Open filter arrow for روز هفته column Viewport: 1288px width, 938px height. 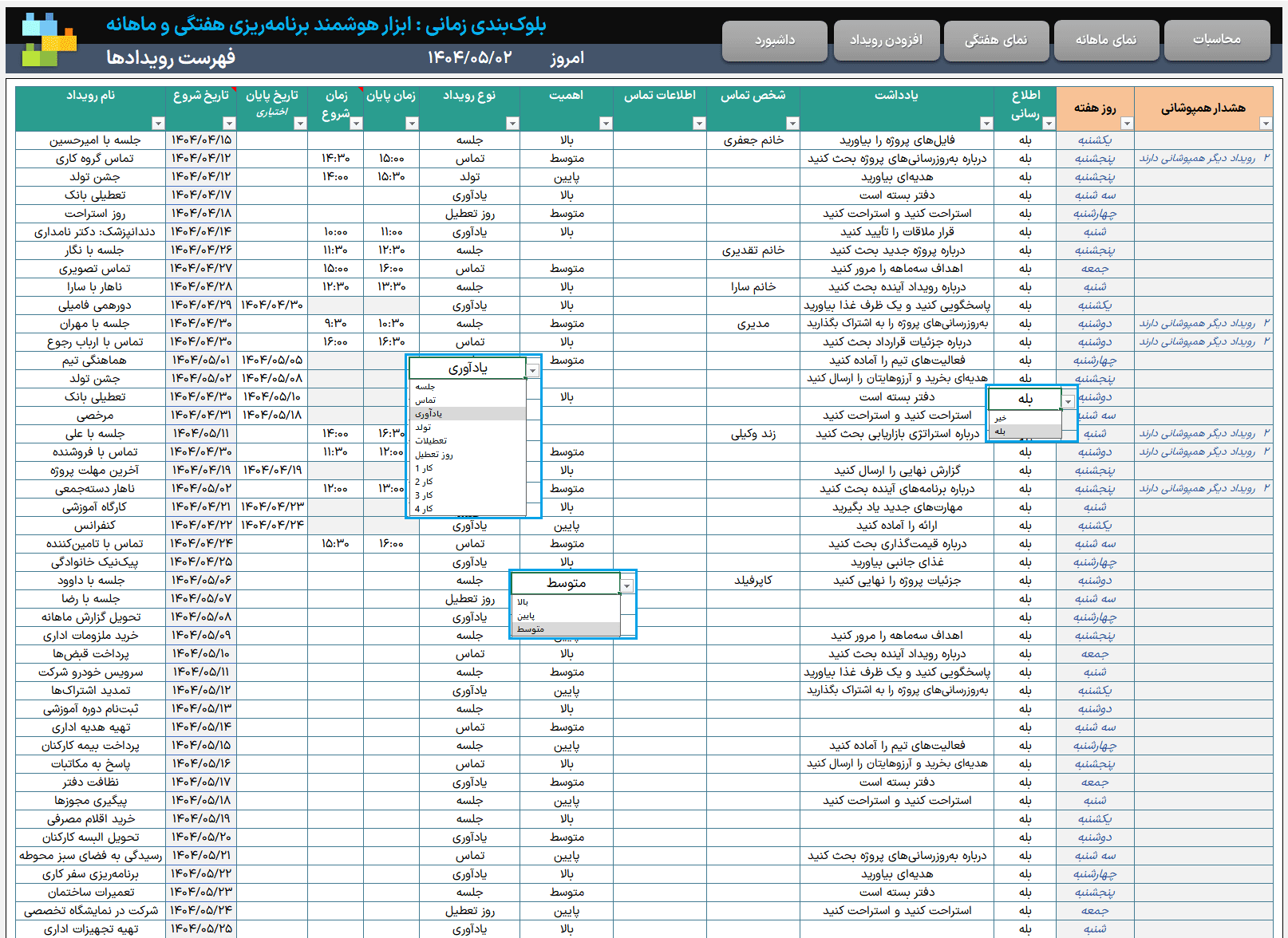pos(1127,123)
